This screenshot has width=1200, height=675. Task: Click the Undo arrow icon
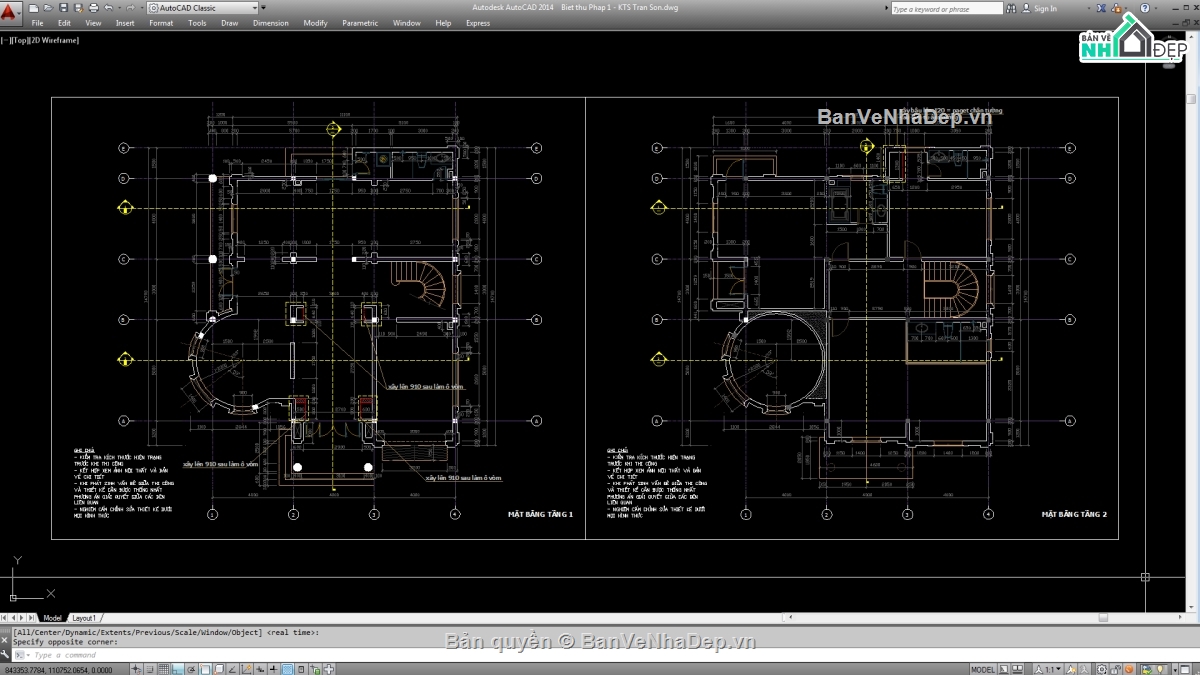pyautogui.click(x=108, y=8)
